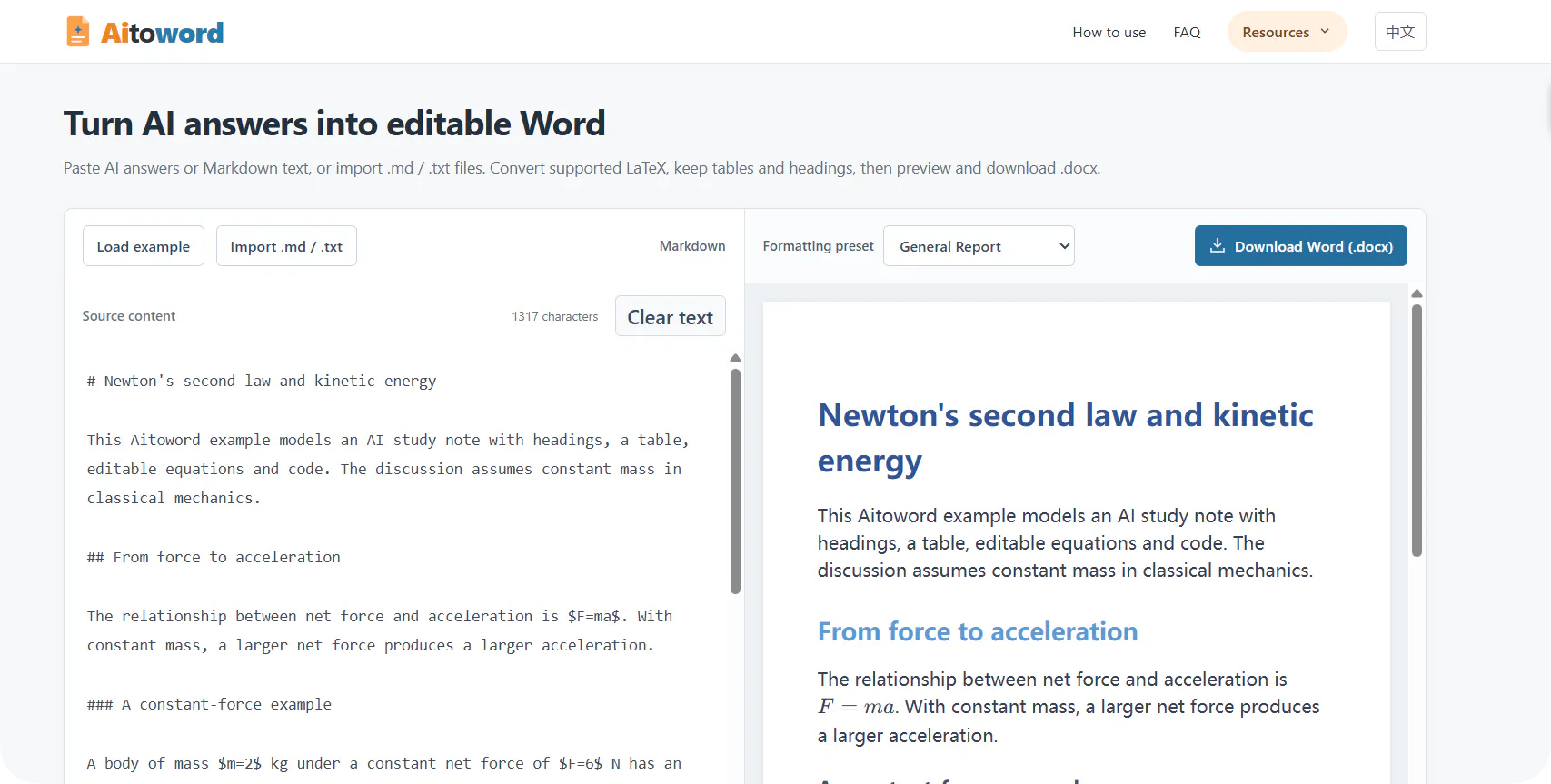This screenshot has width=1551, height=784.
Task: Click source line '## From force to acceleration'
Action: coord(214,557)
